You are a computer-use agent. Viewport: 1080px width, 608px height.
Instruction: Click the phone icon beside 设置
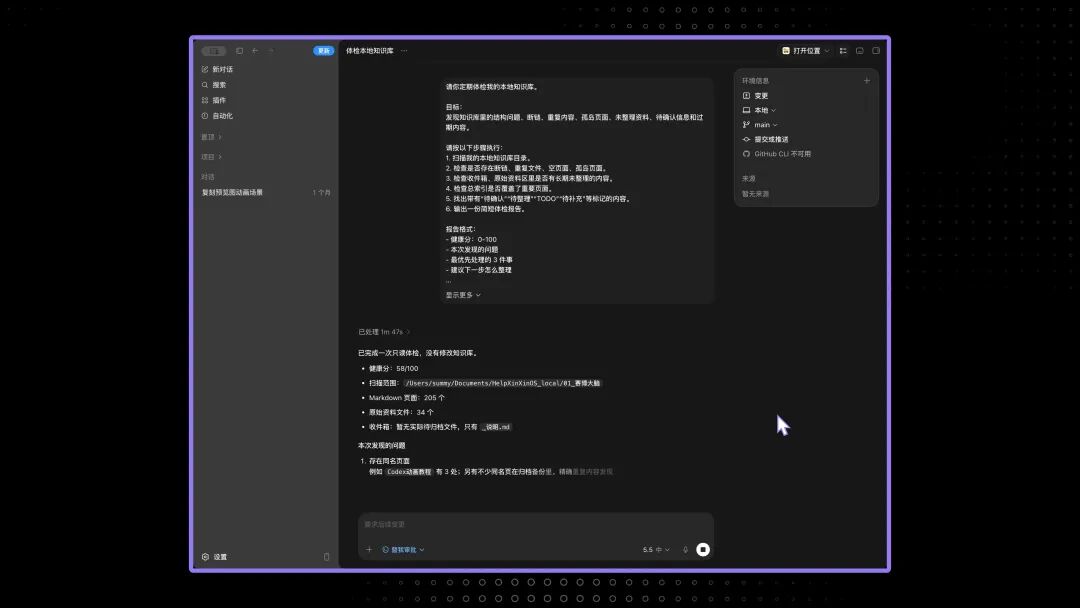coord(326,557)
